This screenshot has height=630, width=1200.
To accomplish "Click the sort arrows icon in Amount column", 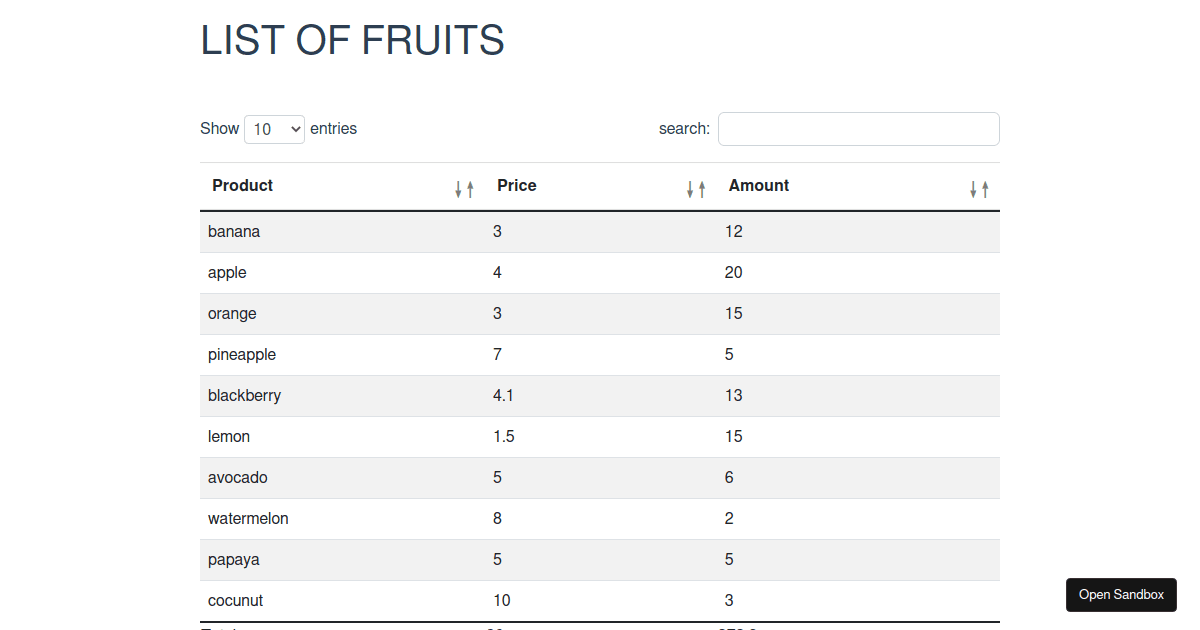I will 979,189.
